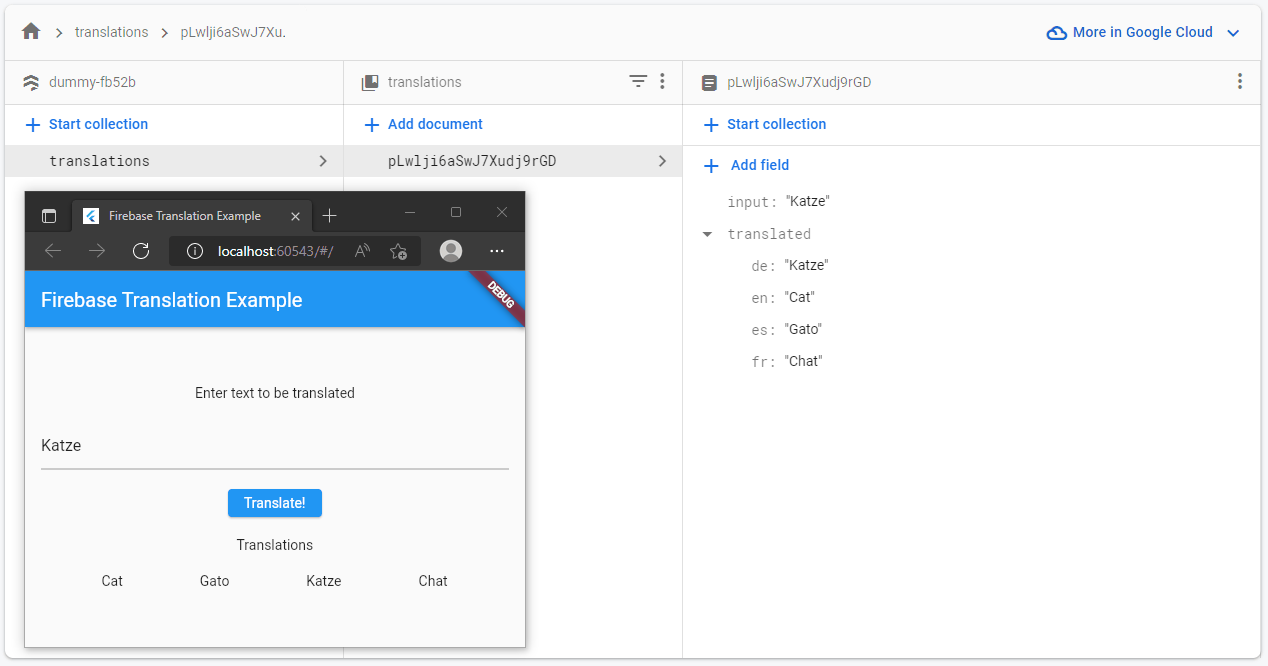Open the translations breadcrumb link
Screen dimensions: 1268x666
click(x=111, y=32)
